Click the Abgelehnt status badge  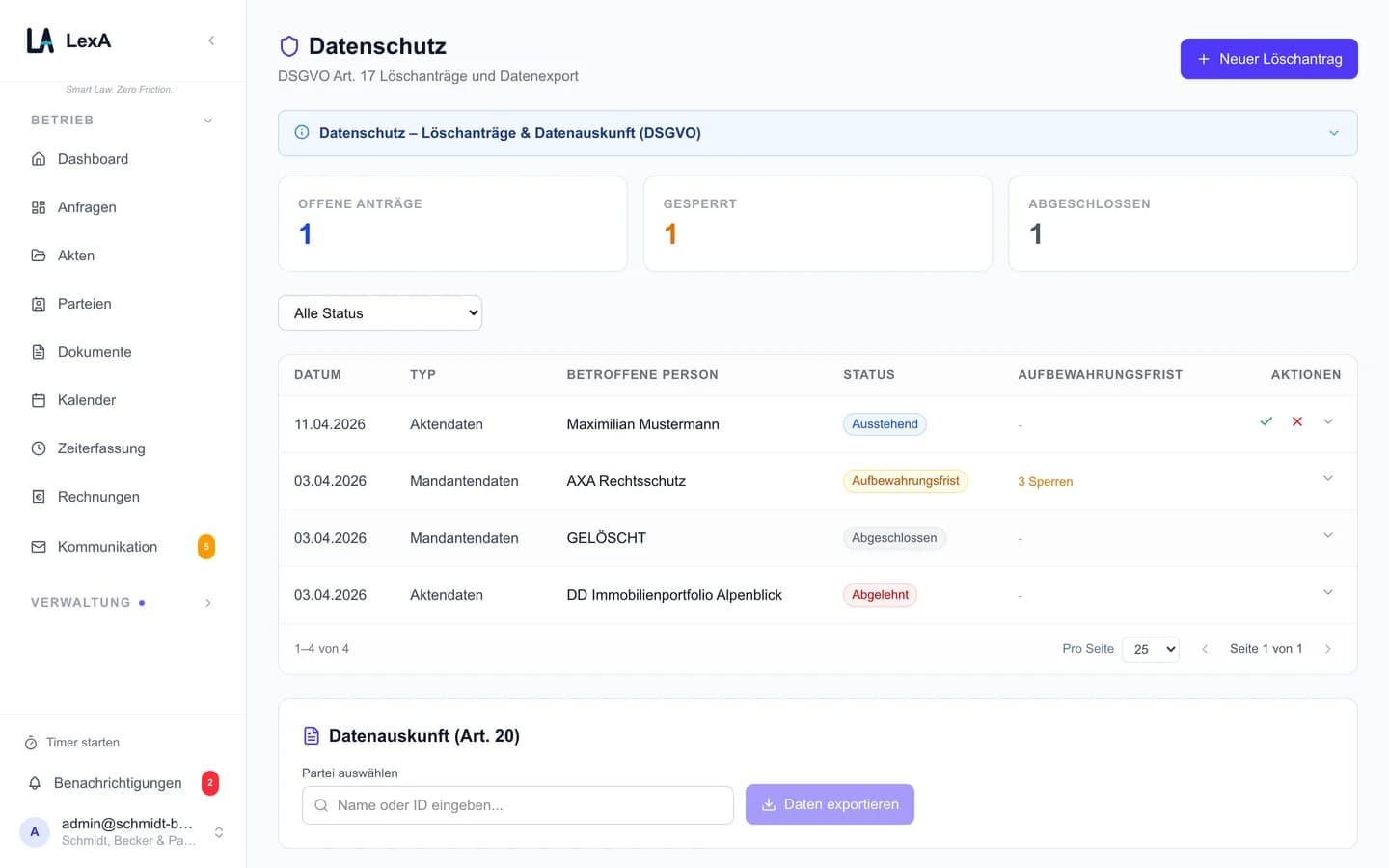point(880,595)
